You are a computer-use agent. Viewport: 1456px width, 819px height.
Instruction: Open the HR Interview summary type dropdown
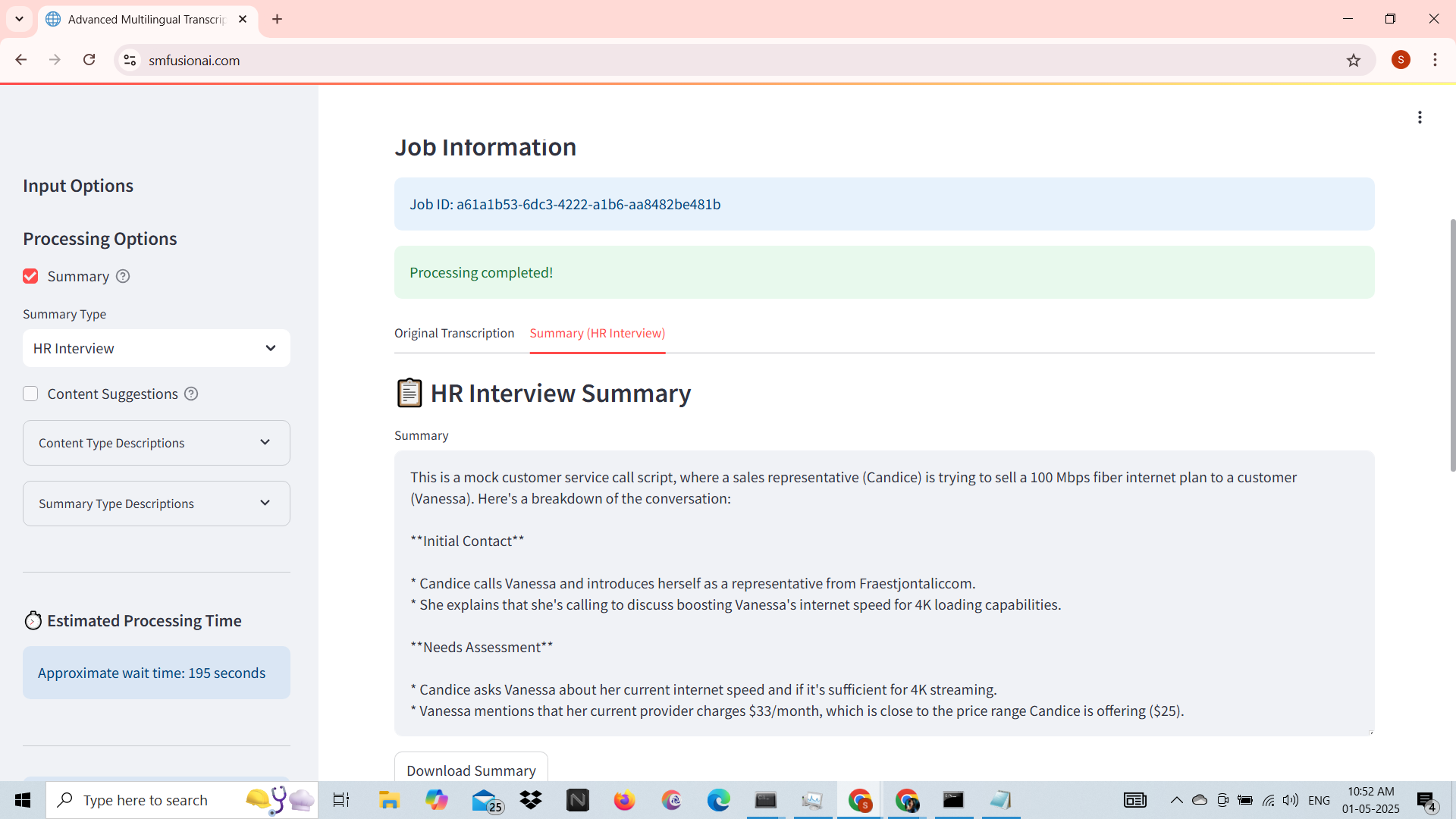coord(156,349)
